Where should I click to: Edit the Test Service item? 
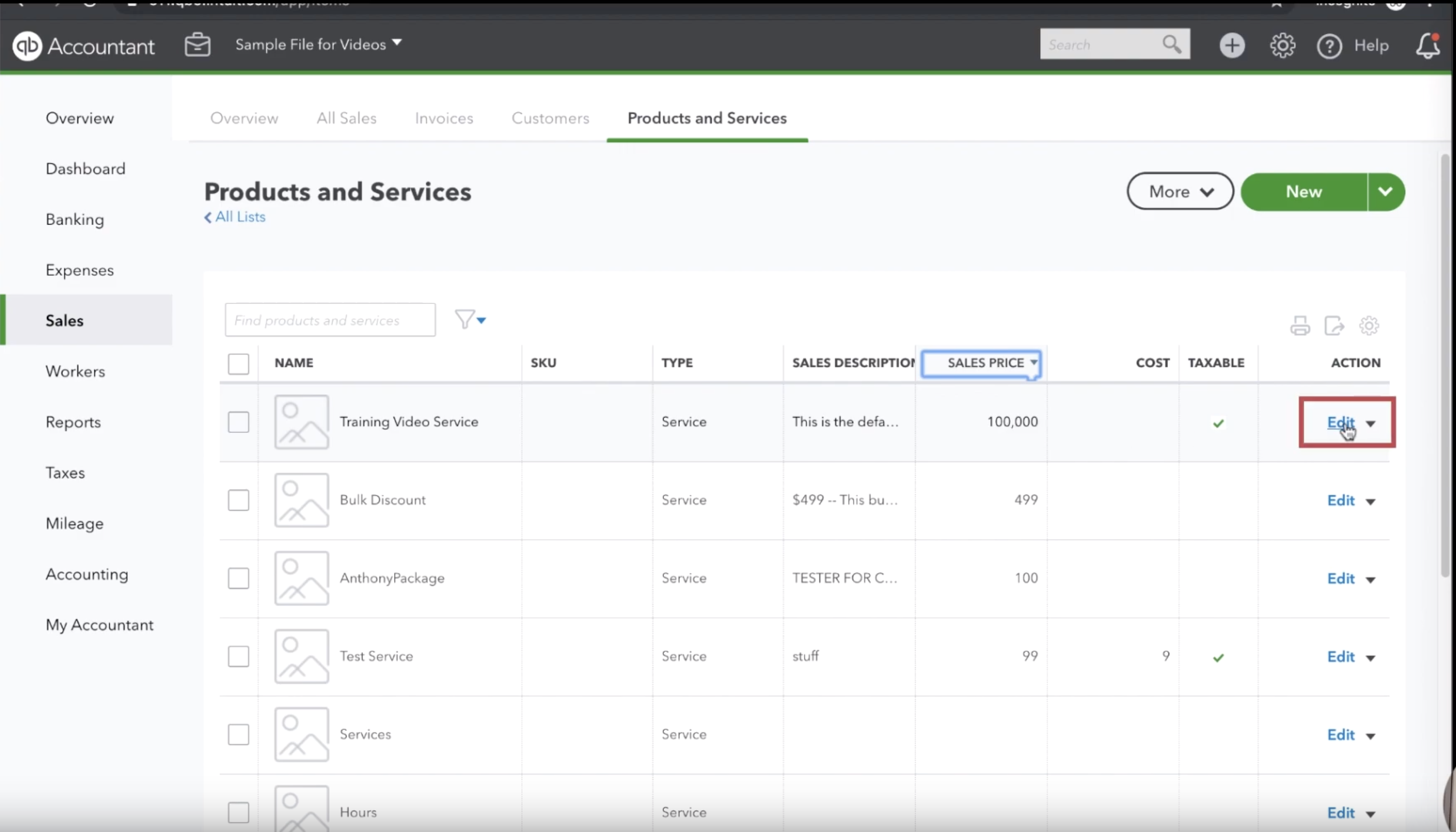click(x=1340, y=657)
